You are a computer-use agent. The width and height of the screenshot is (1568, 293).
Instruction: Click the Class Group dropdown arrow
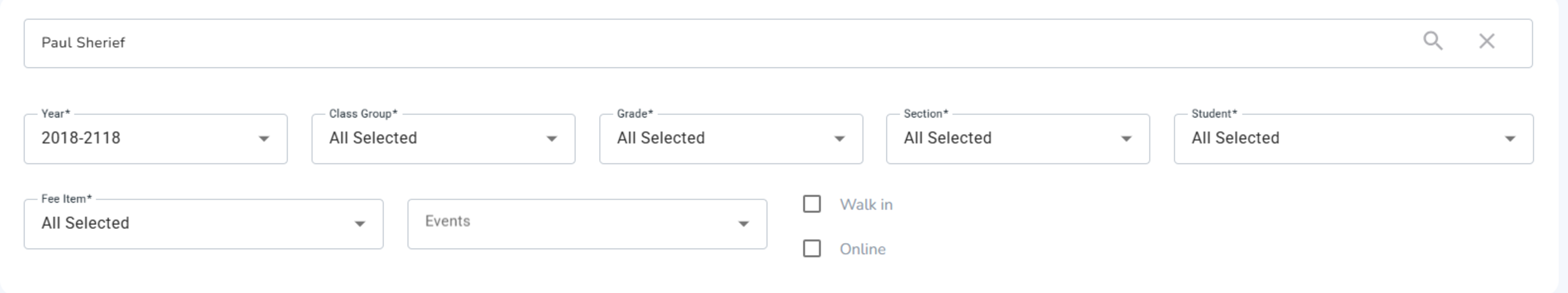(552, 139)
